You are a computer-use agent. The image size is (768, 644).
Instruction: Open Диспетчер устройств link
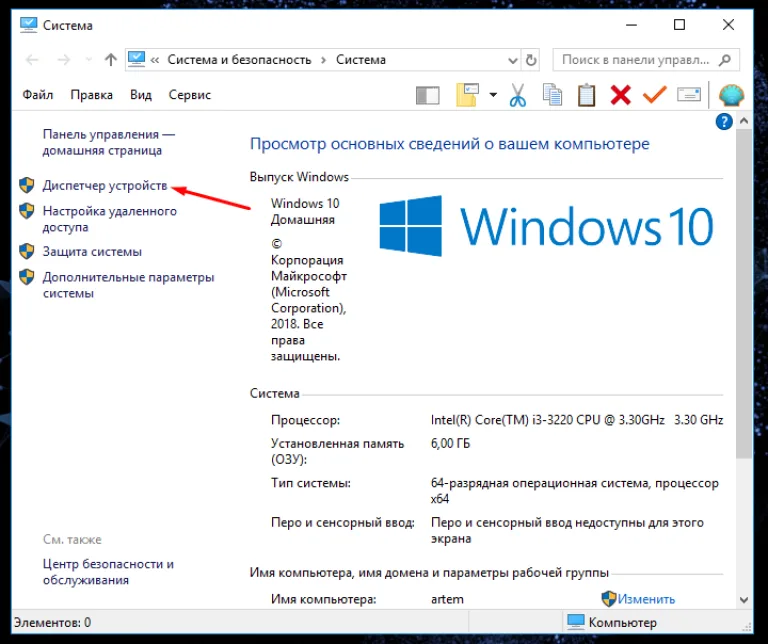click(105, 186)
